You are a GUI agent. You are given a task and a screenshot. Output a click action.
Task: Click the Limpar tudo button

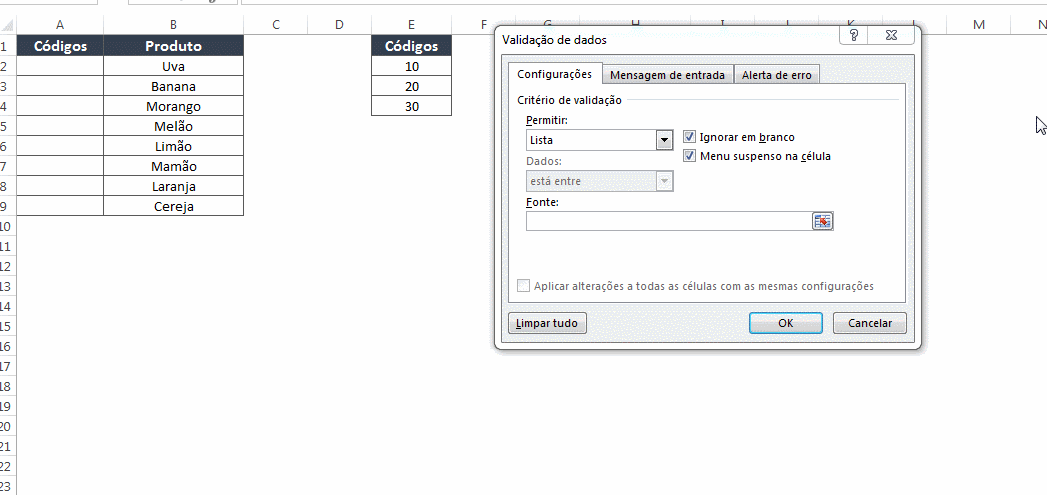pos(547,323)
